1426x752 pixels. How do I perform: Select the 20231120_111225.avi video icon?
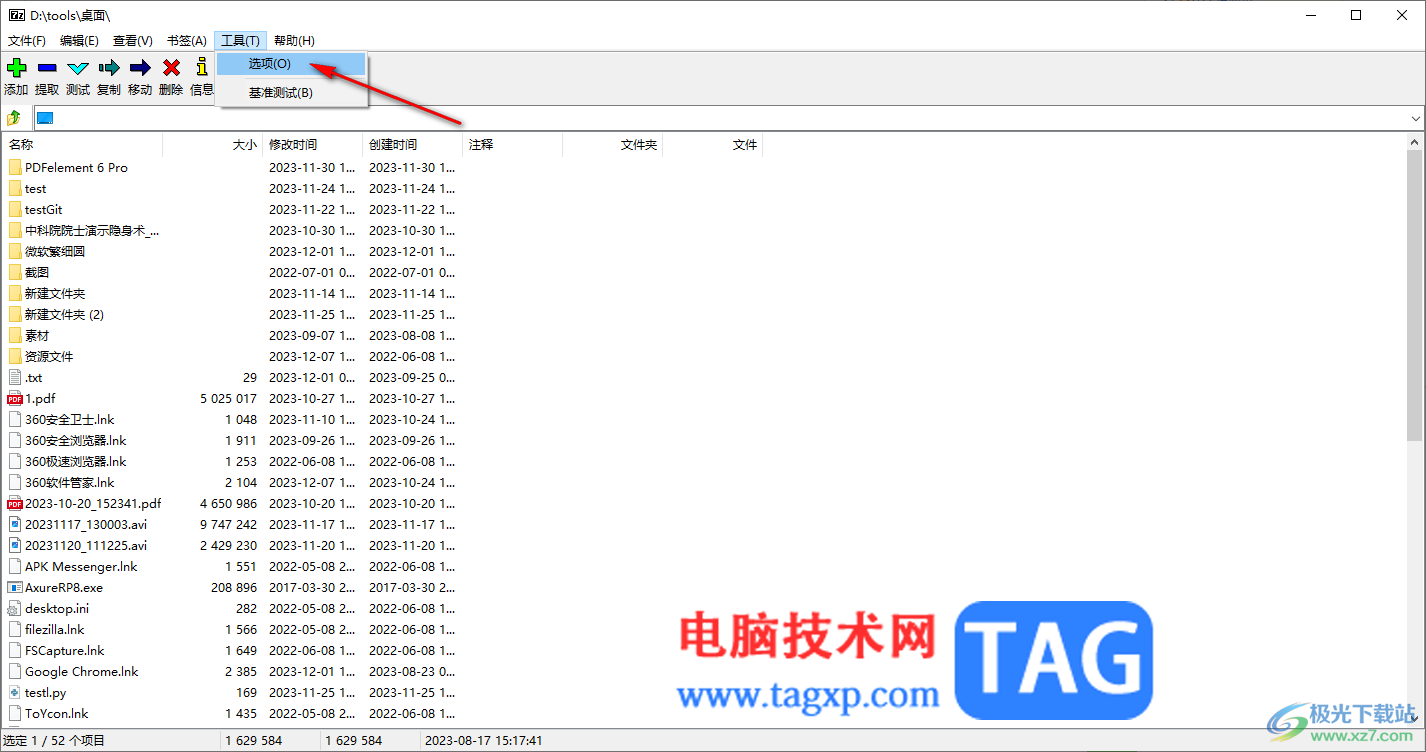[x=14, y=545]
